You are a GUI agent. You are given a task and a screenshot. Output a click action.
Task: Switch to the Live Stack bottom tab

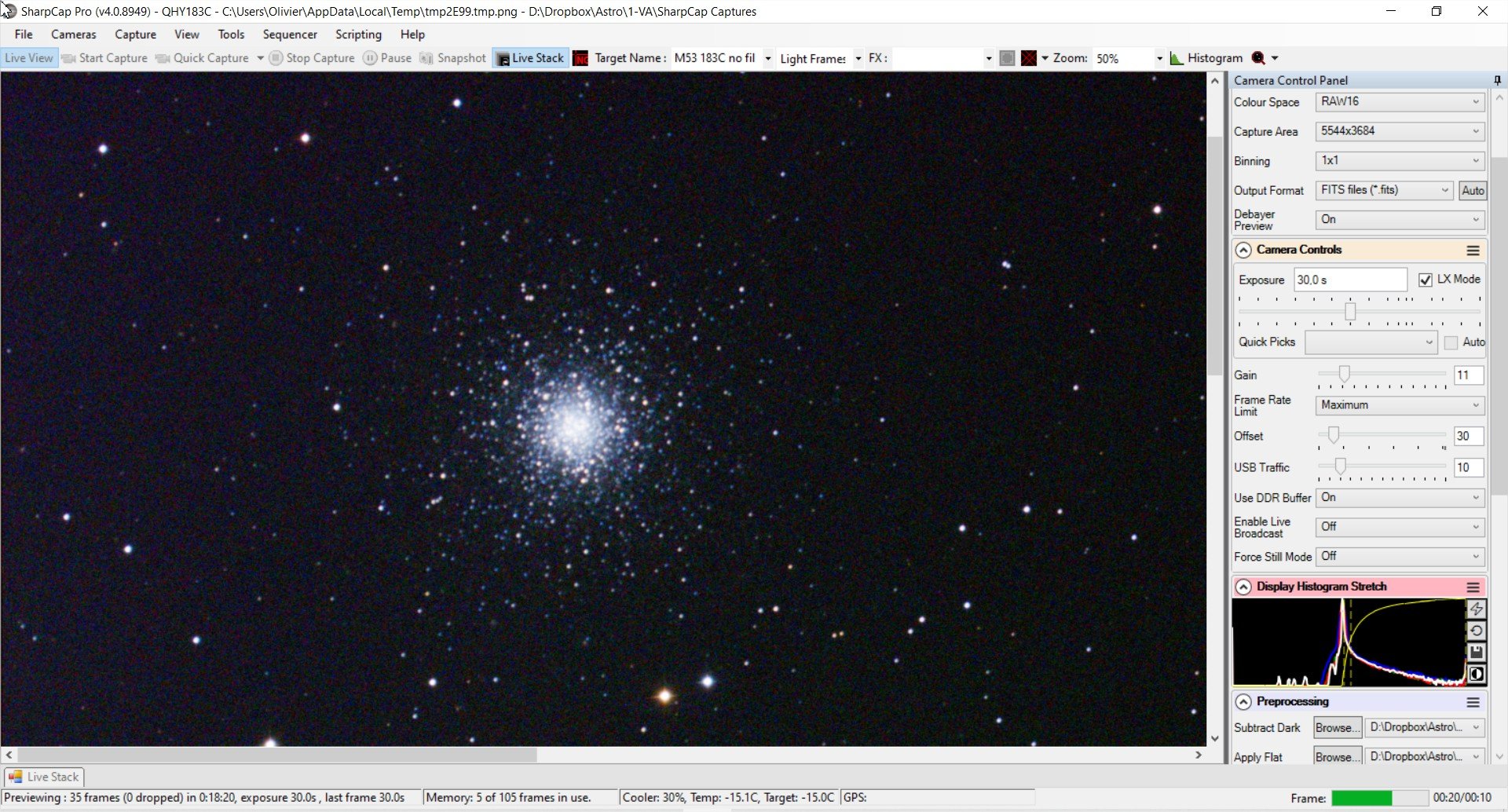pyautogui.click(x=45, y=777)
